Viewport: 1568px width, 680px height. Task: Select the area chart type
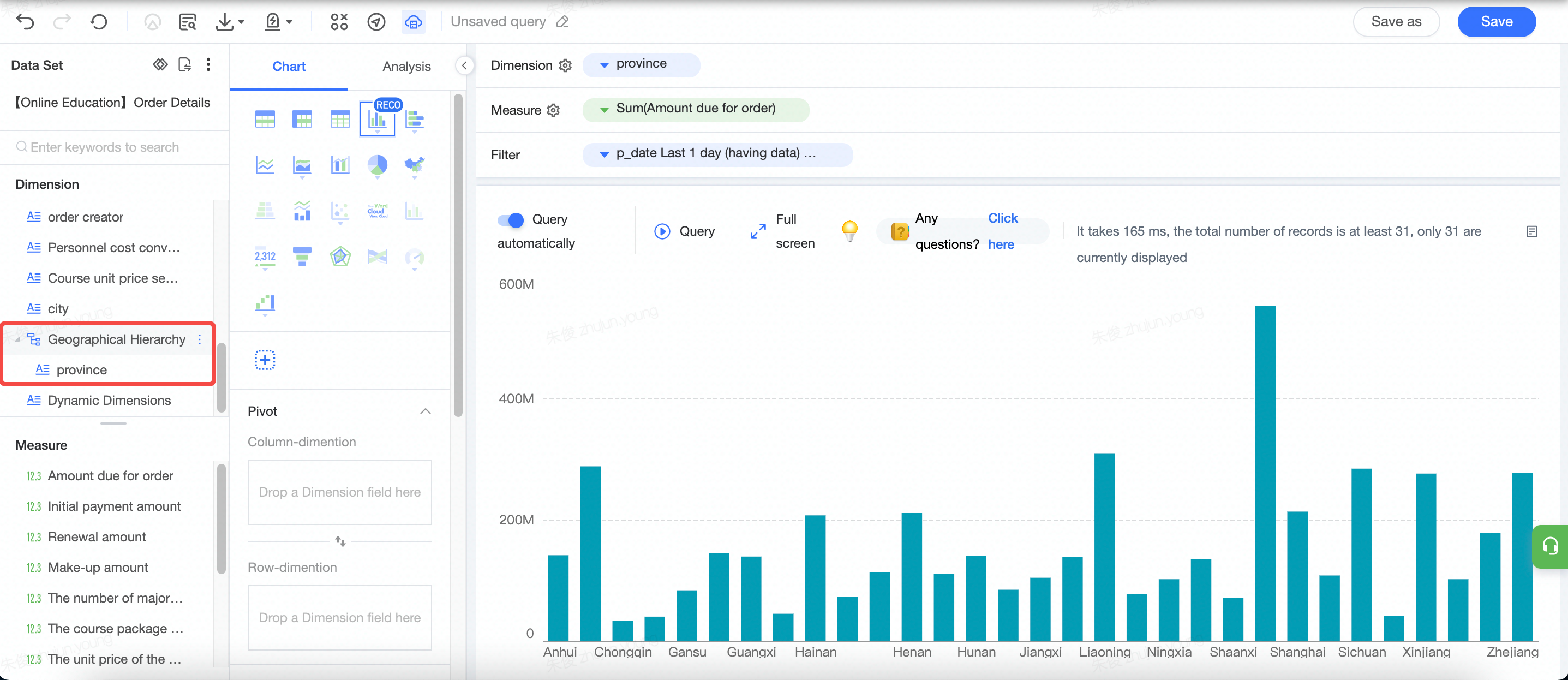302,165
